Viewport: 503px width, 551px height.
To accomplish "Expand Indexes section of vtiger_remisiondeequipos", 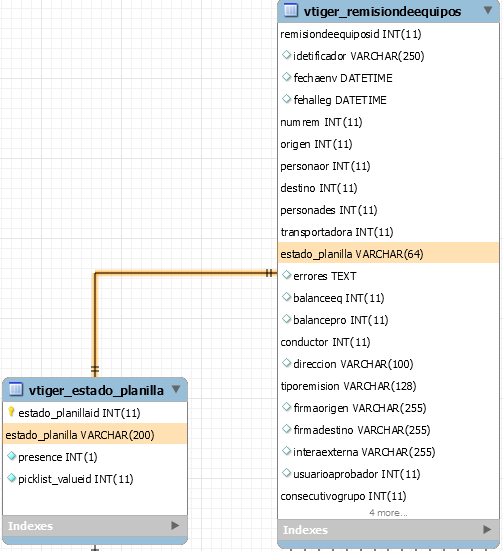I will [487, 529].
